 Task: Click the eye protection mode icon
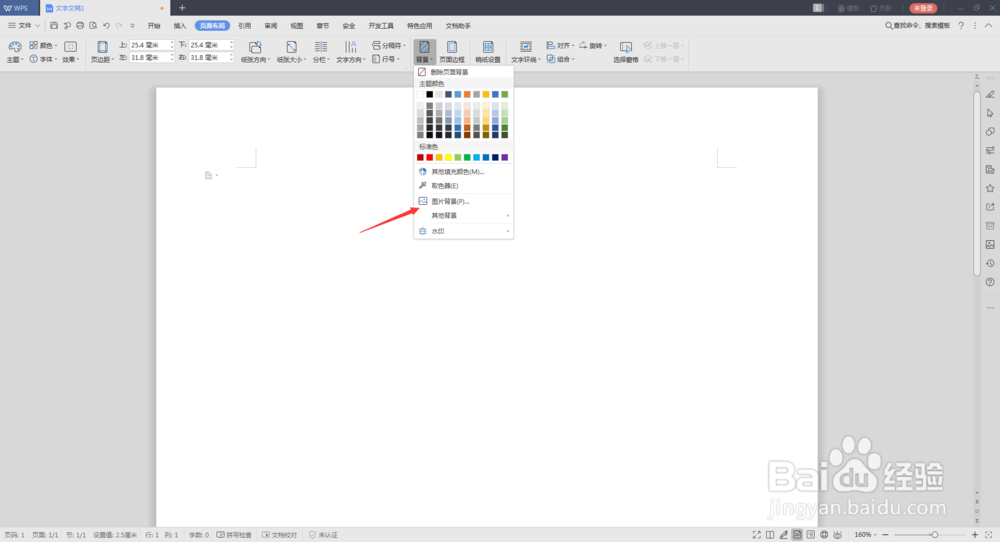pyautogui.click(x=837, y=535)
